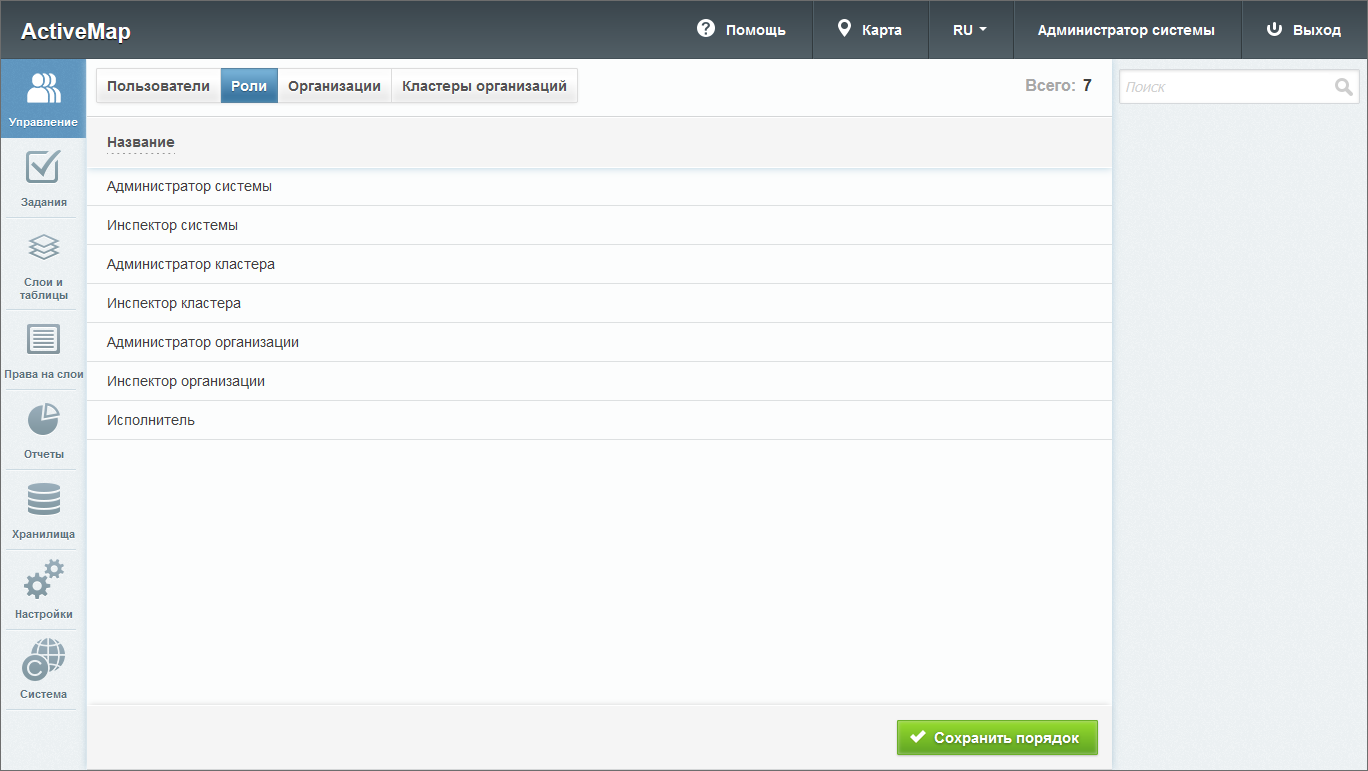Screen dimensions: 1368x771
Task: Open the Система globe icon
Action: pyautogui.click(x=43, y=660)
